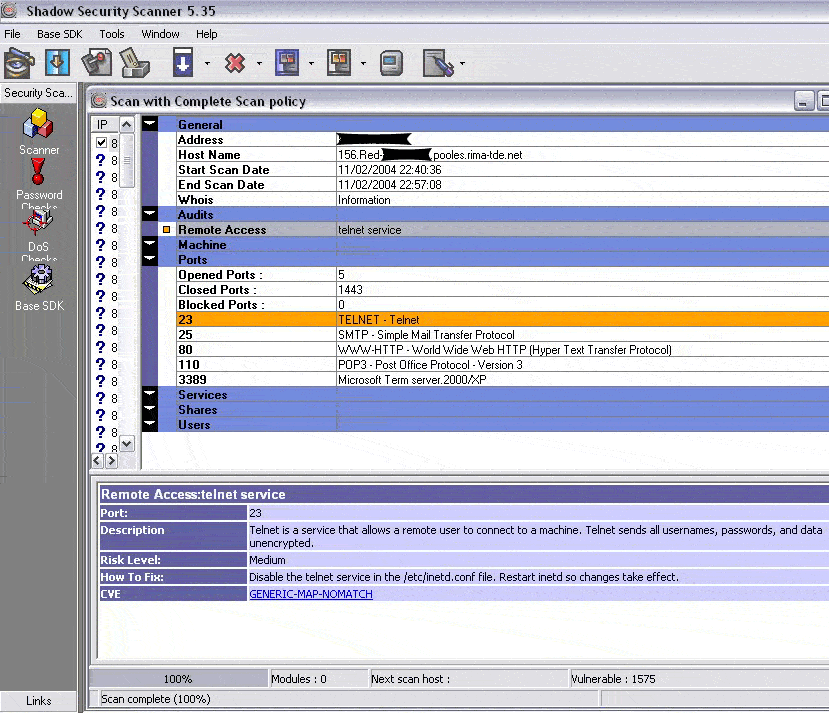Click the blue down-arrow document toolbar icon
This screenshot has width=829, height=713.
[x=57, y=63]
